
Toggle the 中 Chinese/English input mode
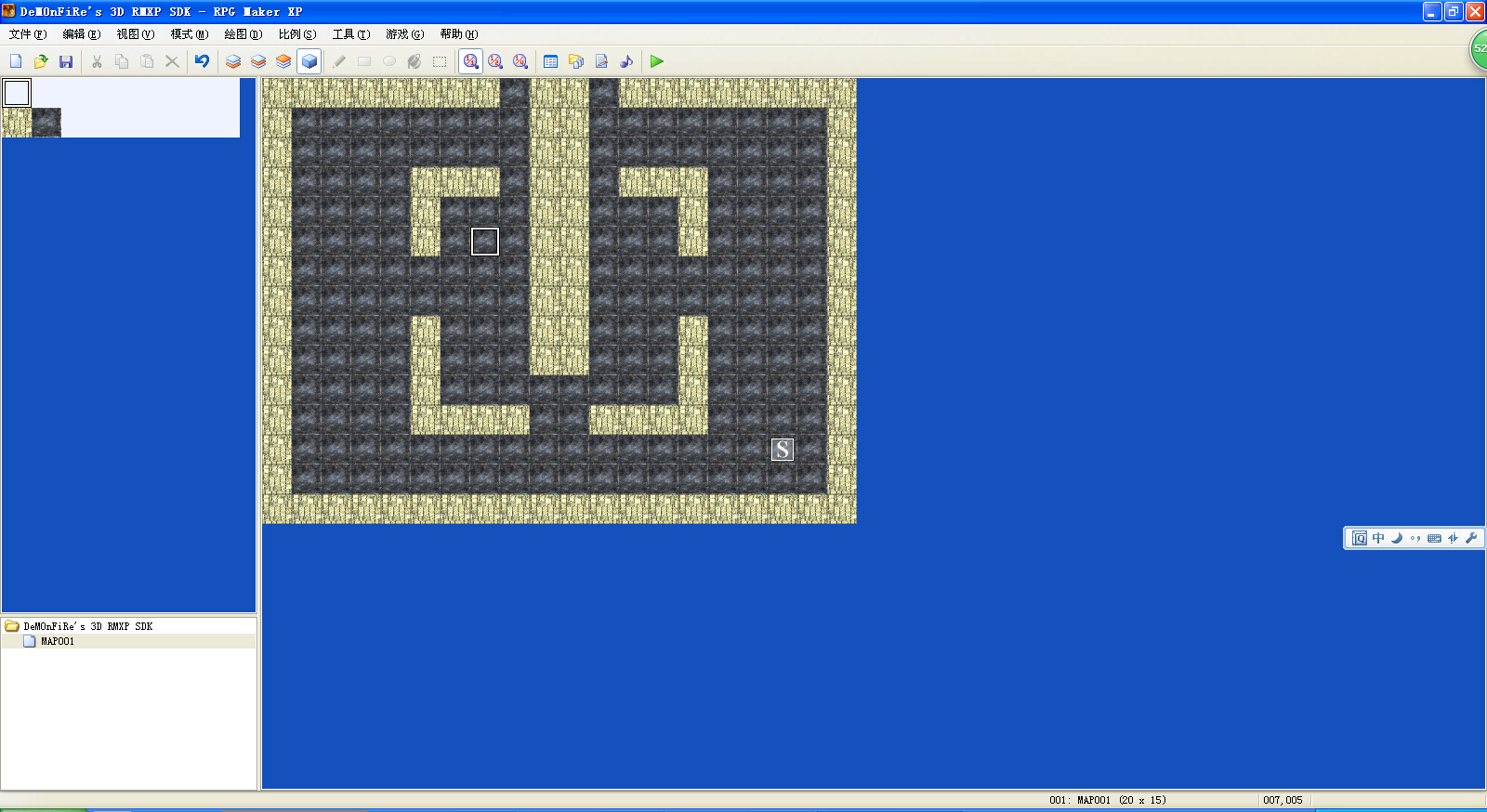1378,538
